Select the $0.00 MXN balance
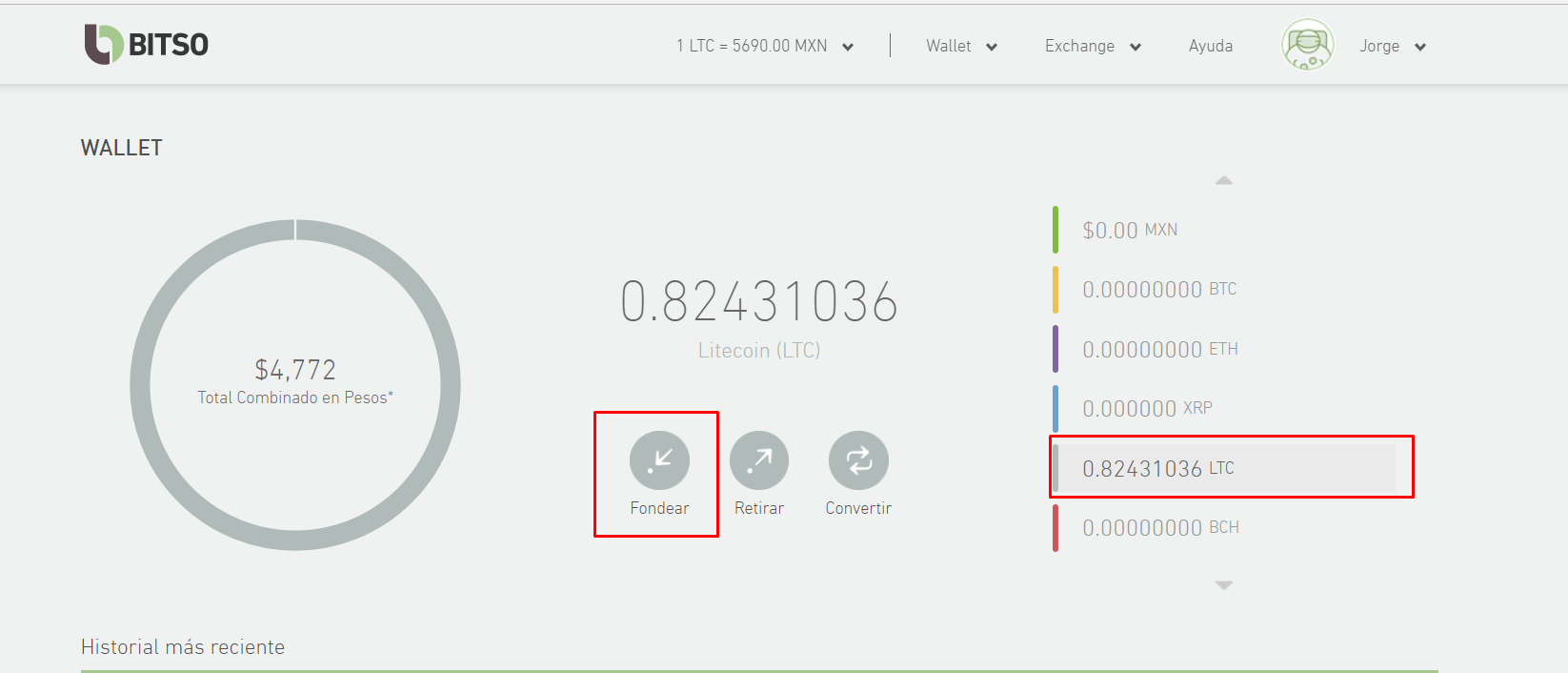Image resolution: width=1568 pixels, height=673 pixels. (1224, 230)
